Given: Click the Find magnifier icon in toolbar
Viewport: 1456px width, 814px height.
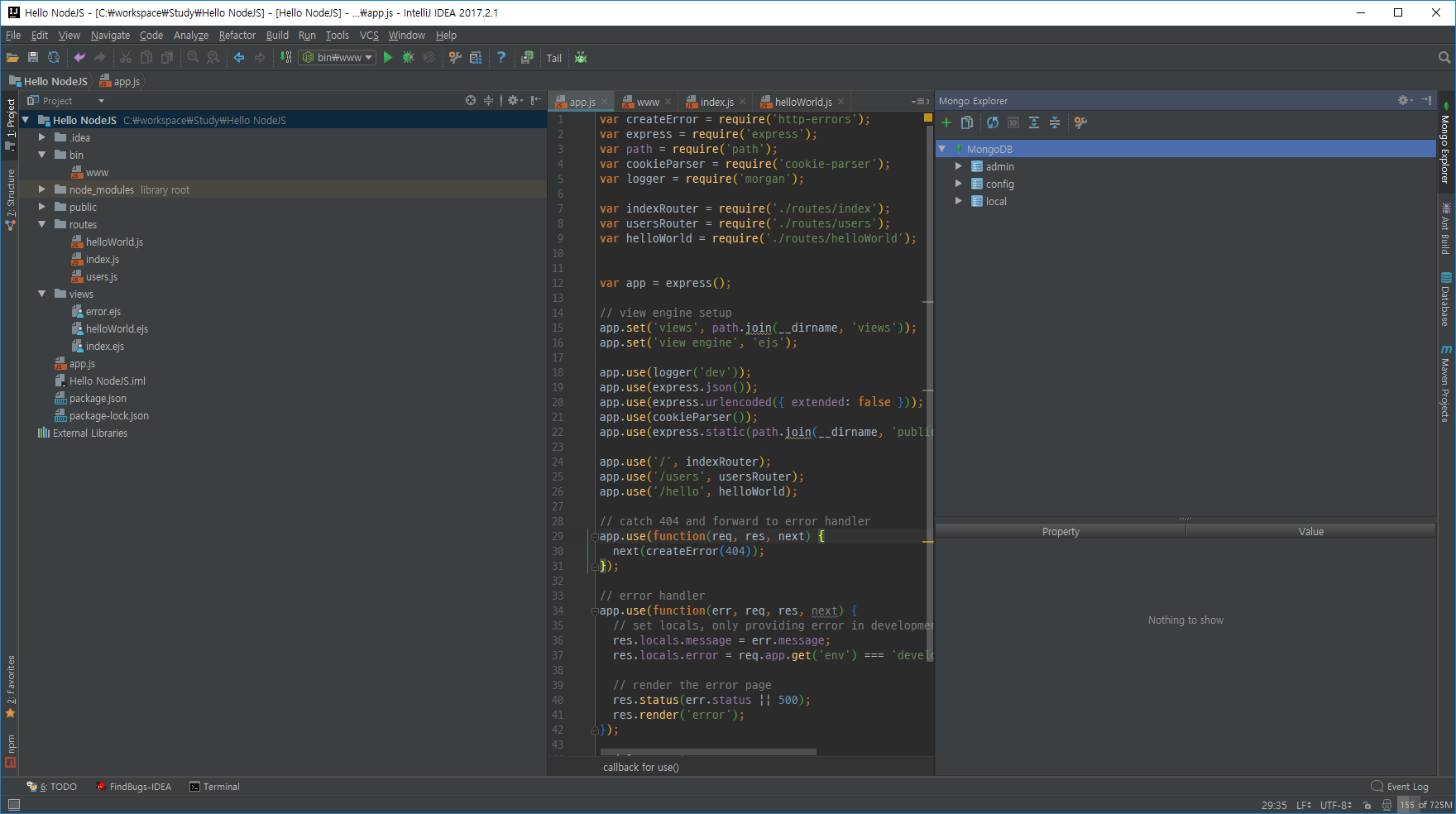Looking at the screenshot, I should [x=193, y=58].
